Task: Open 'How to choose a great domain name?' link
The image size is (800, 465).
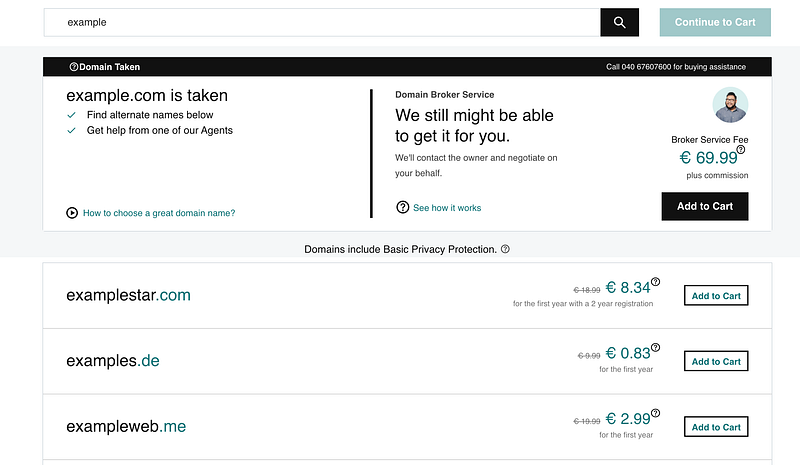Action: [159, 213]
